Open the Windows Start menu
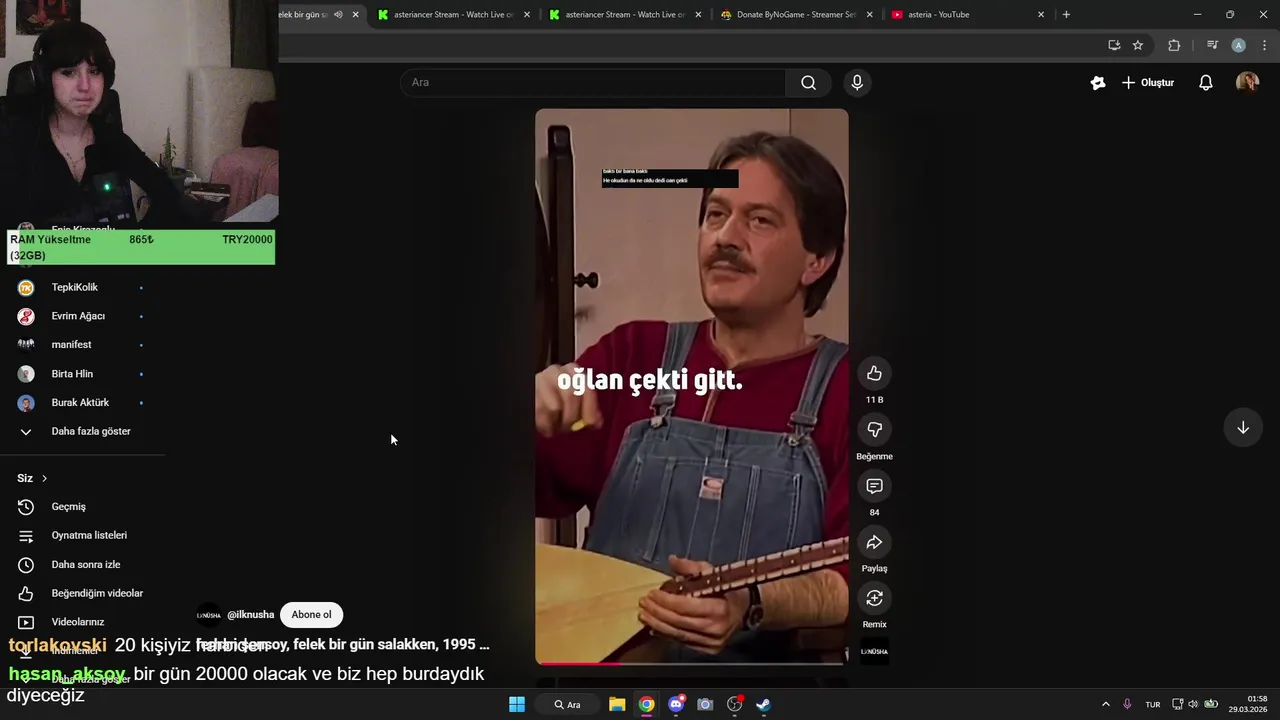Viewport: 1280px width, 720px height. [517, 704]
